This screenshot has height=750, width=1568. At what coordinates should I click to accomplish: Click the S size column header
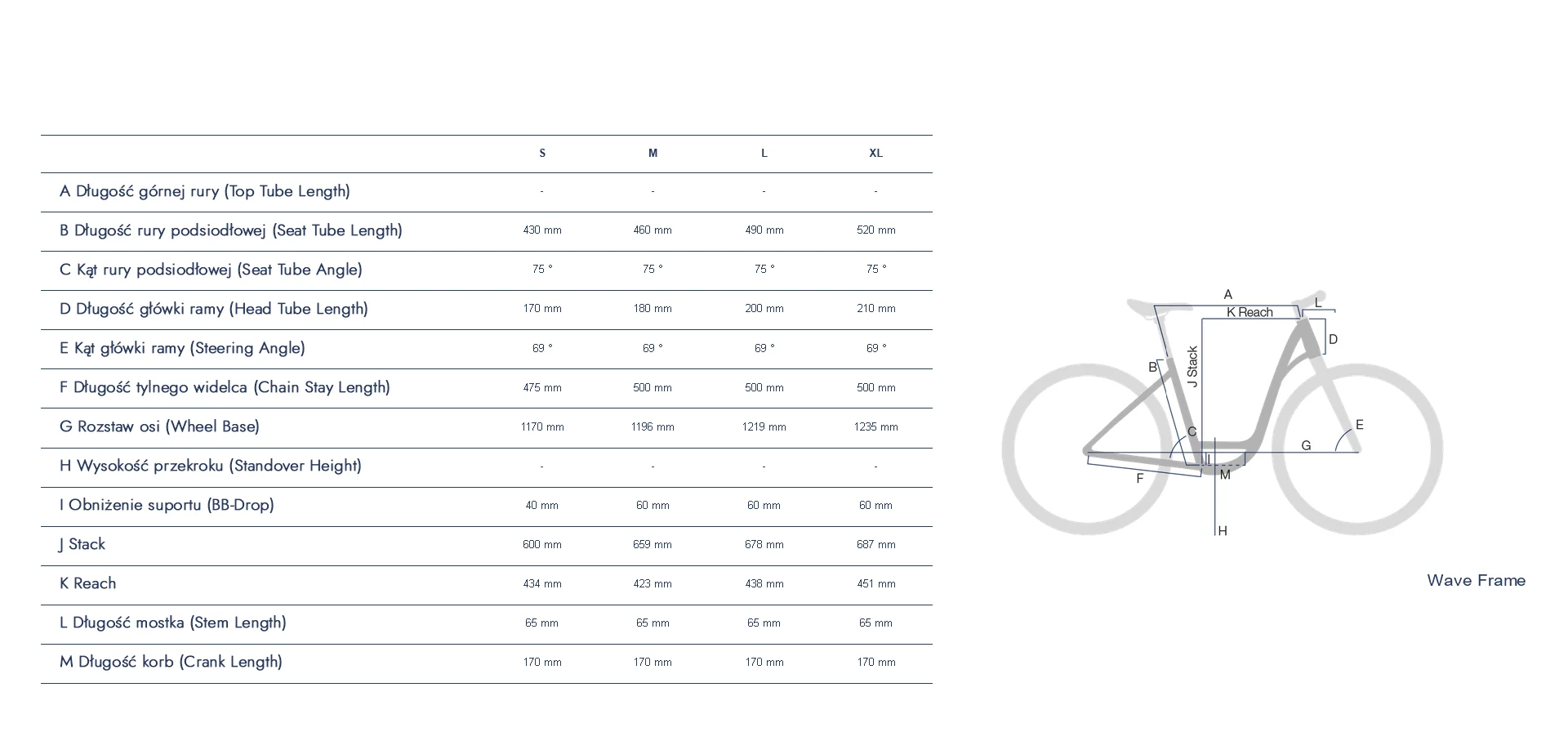tap(542, 154)
